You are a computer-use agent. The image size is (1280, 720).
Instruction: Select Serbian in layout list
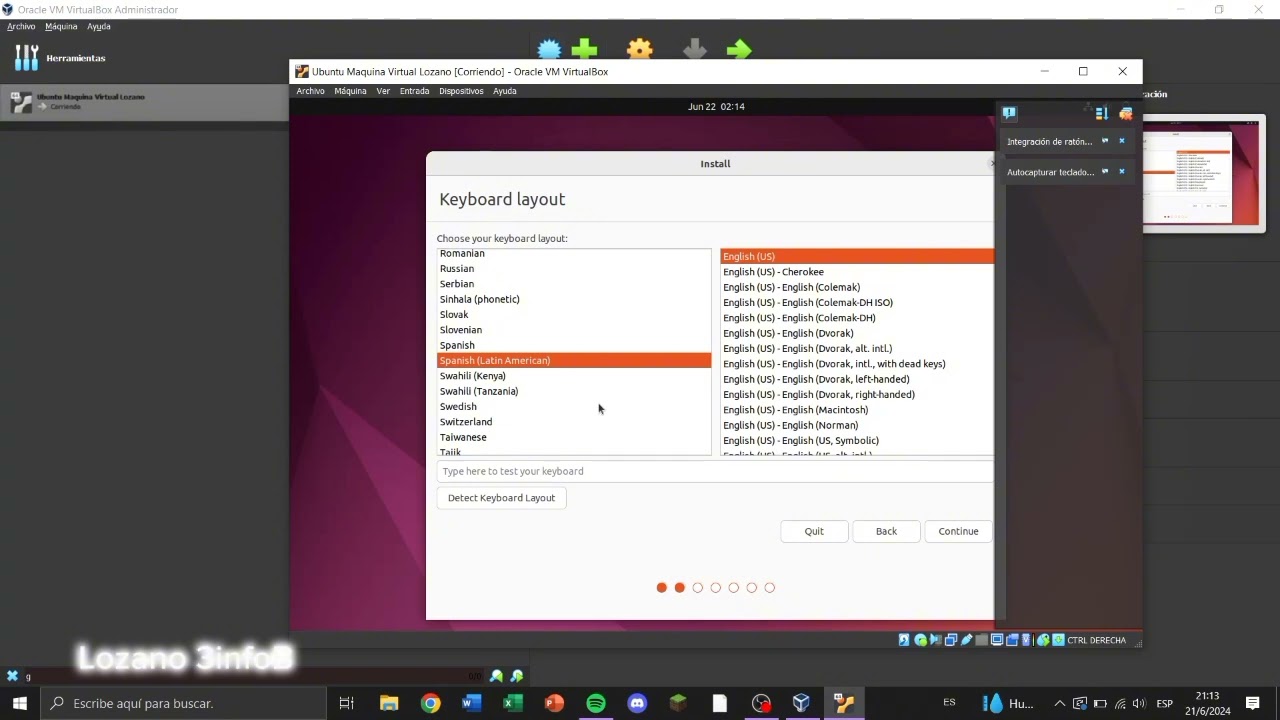[x=574, y=284]
